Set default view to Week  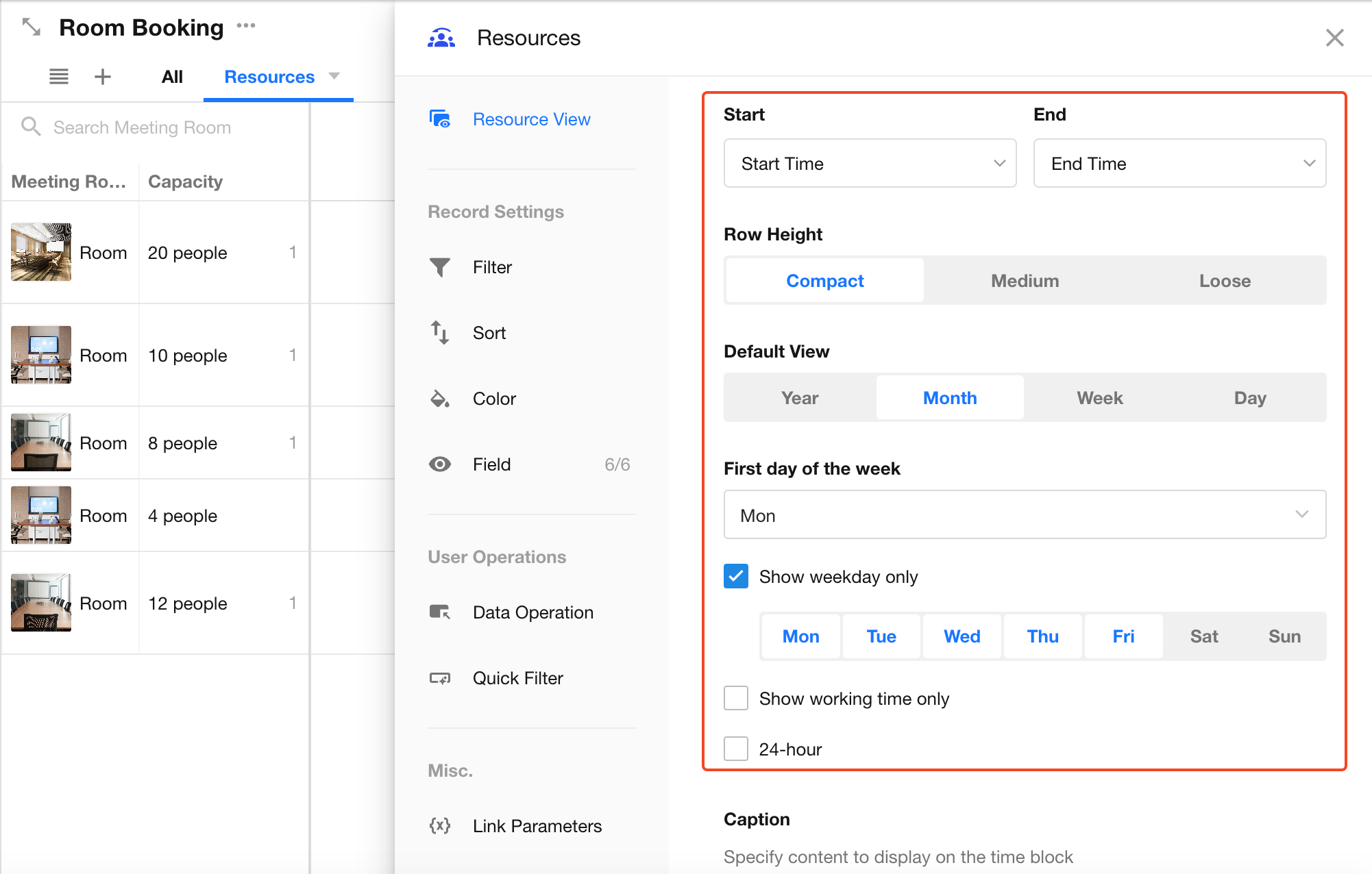point(1099,398)
